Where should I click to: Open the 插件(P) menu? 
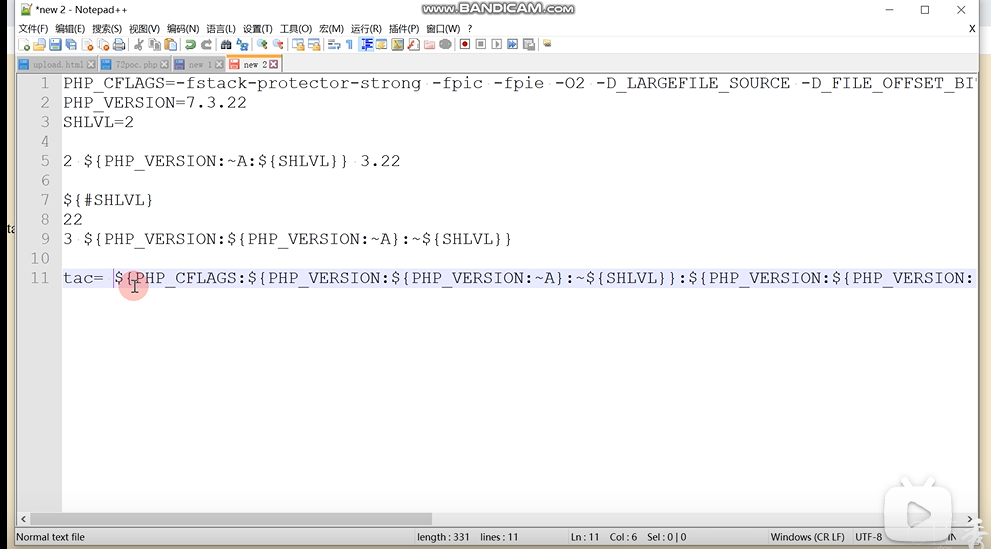(404, 28)
